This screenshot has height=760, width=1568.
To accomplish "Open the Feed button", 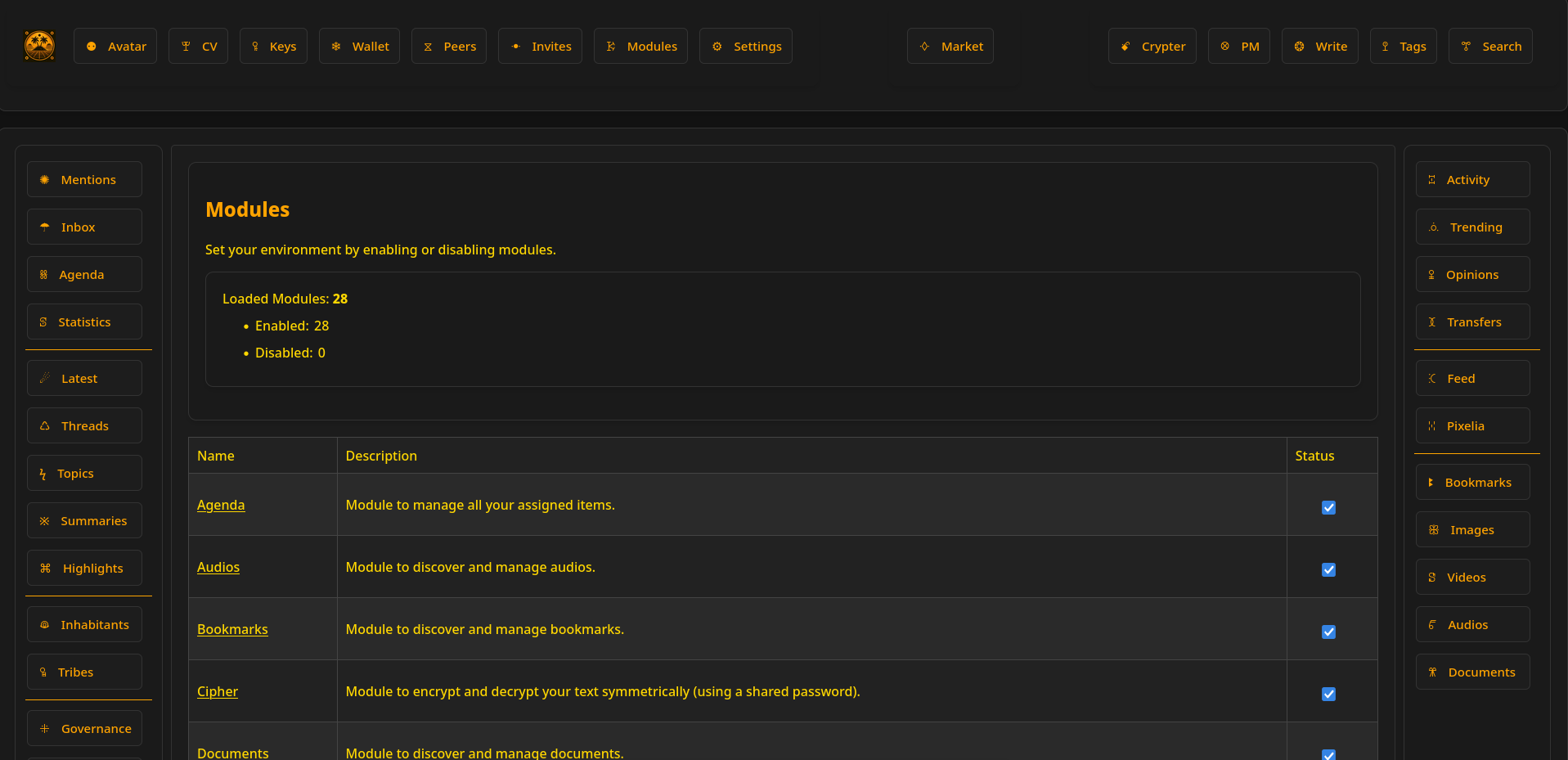I will tap(1473, 378).
